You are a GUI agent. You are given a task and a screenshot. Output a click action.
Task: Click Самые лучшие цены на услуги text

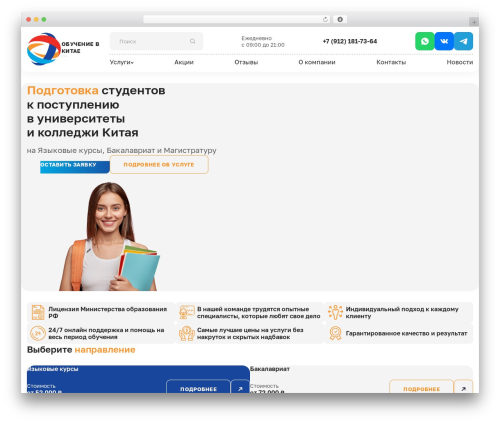click(250, 333)
